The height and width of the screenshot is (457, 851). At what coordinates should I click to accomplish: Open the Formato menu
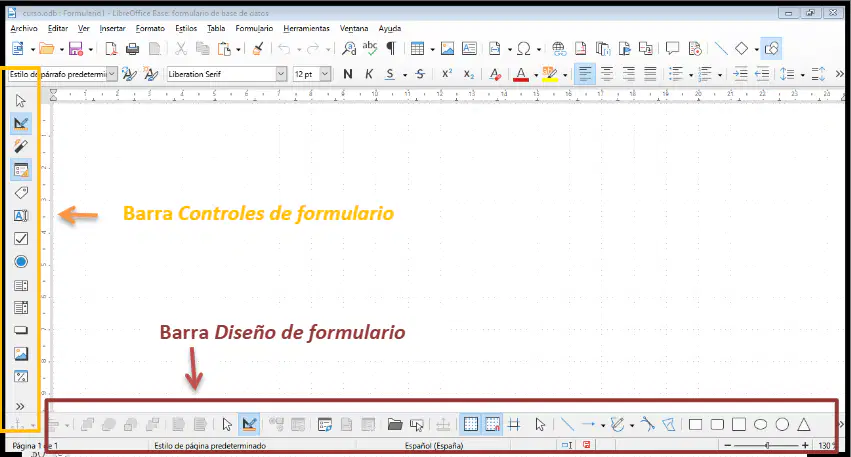pos(150,28)
